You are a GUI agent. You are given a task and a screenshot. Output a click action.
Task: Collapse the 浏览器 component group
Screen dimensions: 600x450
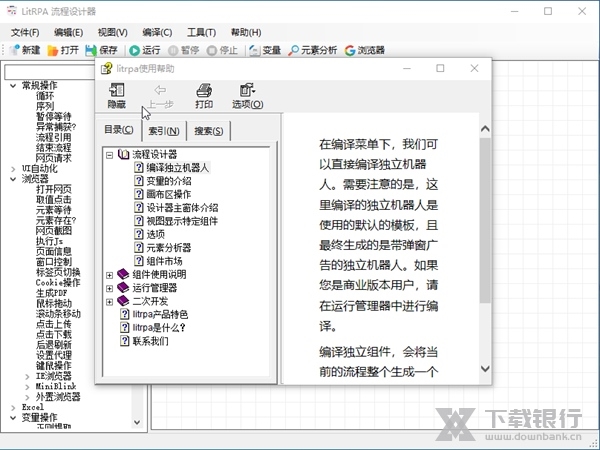[13, 179]
